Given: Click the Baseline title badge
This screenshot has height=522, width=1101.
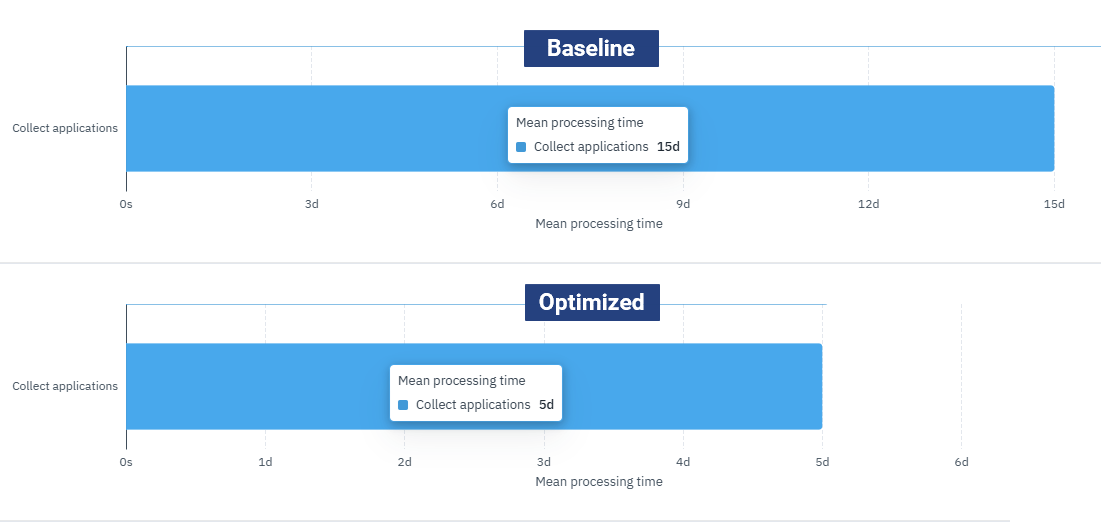Looking at the screenshot, I should (591, 48).
